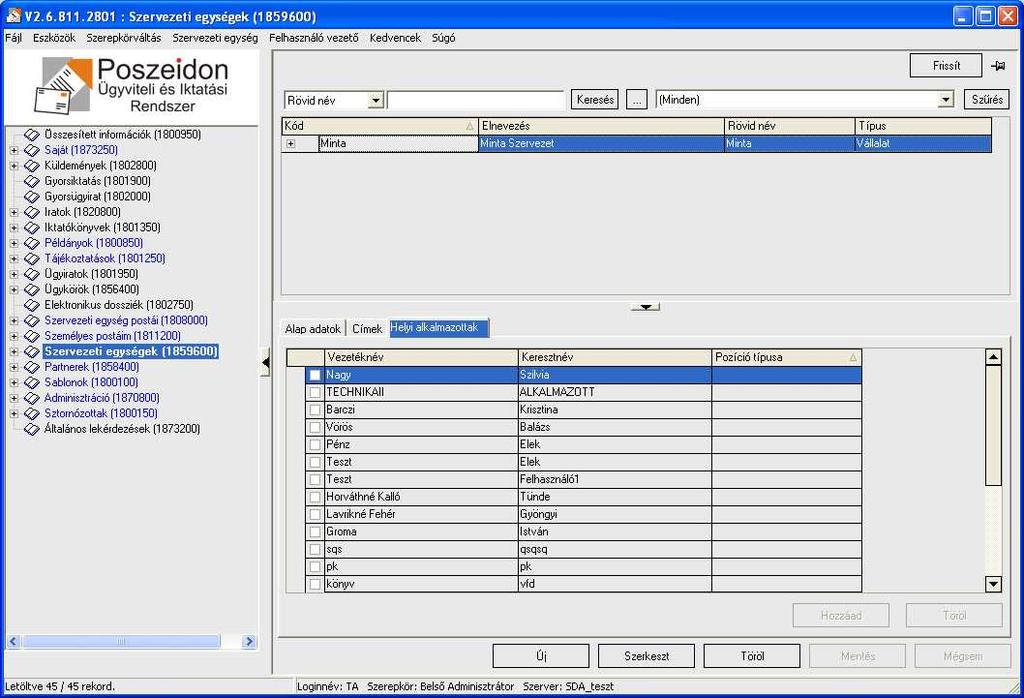Click the employee grid scroll-down arrow
Viewport: 1024px width, 698px height.
tap(993, 584)
